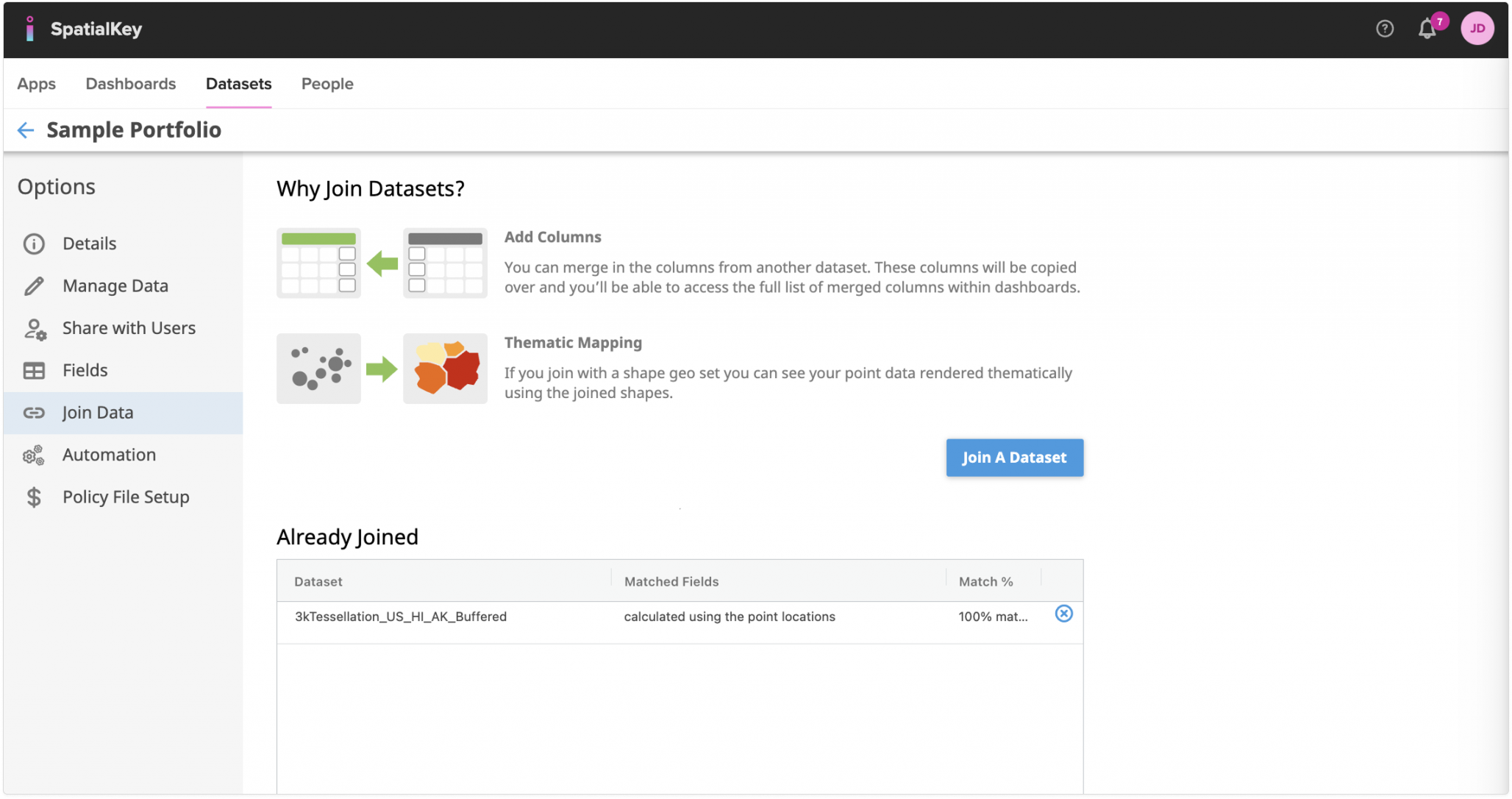Remove the 3kTessellation join with the circled X
The width and height of the screenshot is (1512, 799).
pos(1064,614)
